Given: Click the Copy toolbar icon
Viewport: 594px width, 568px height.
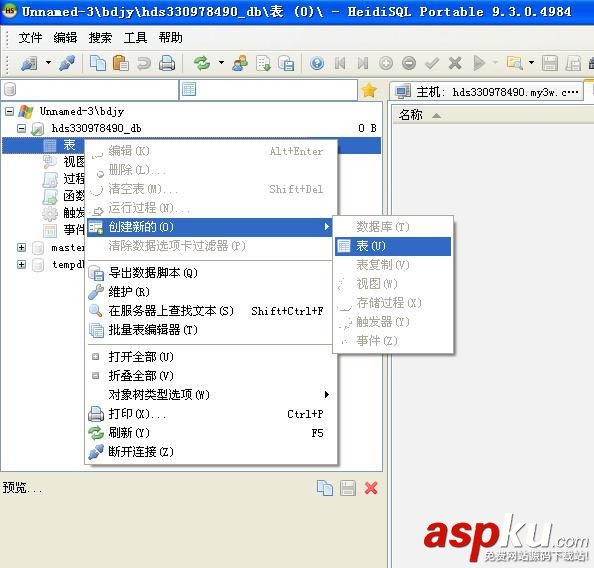Looking at the screenshot, I should (97, 63).
